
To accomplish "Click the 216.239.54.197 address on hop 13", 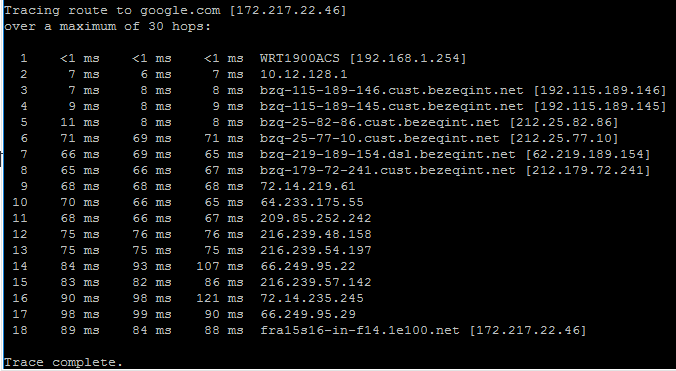I will (x=316, y=250).
